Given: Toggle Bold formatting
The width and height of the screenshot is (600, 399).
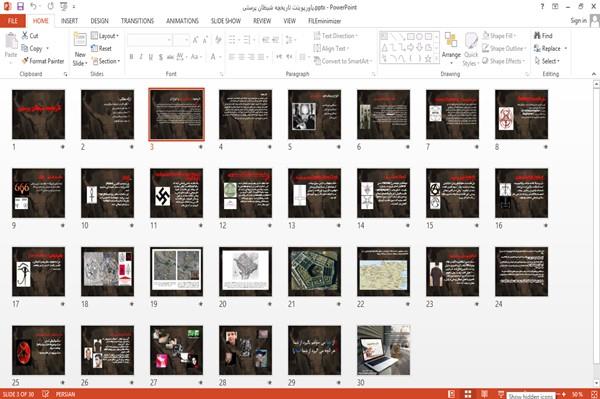Looking at the screenshot, I should point(131,57).
